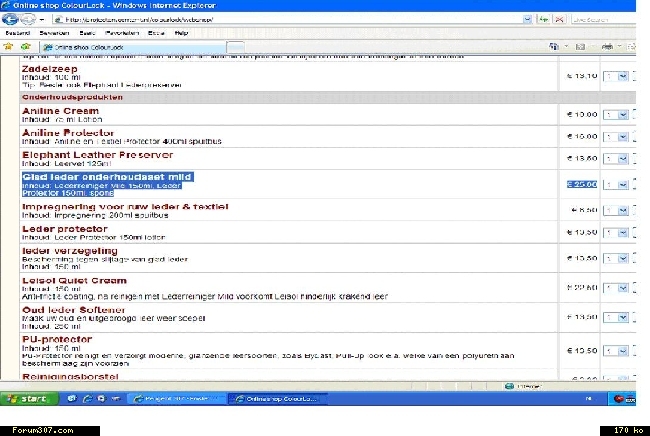
Task: Click into the URL address bar
Action: 250,19
